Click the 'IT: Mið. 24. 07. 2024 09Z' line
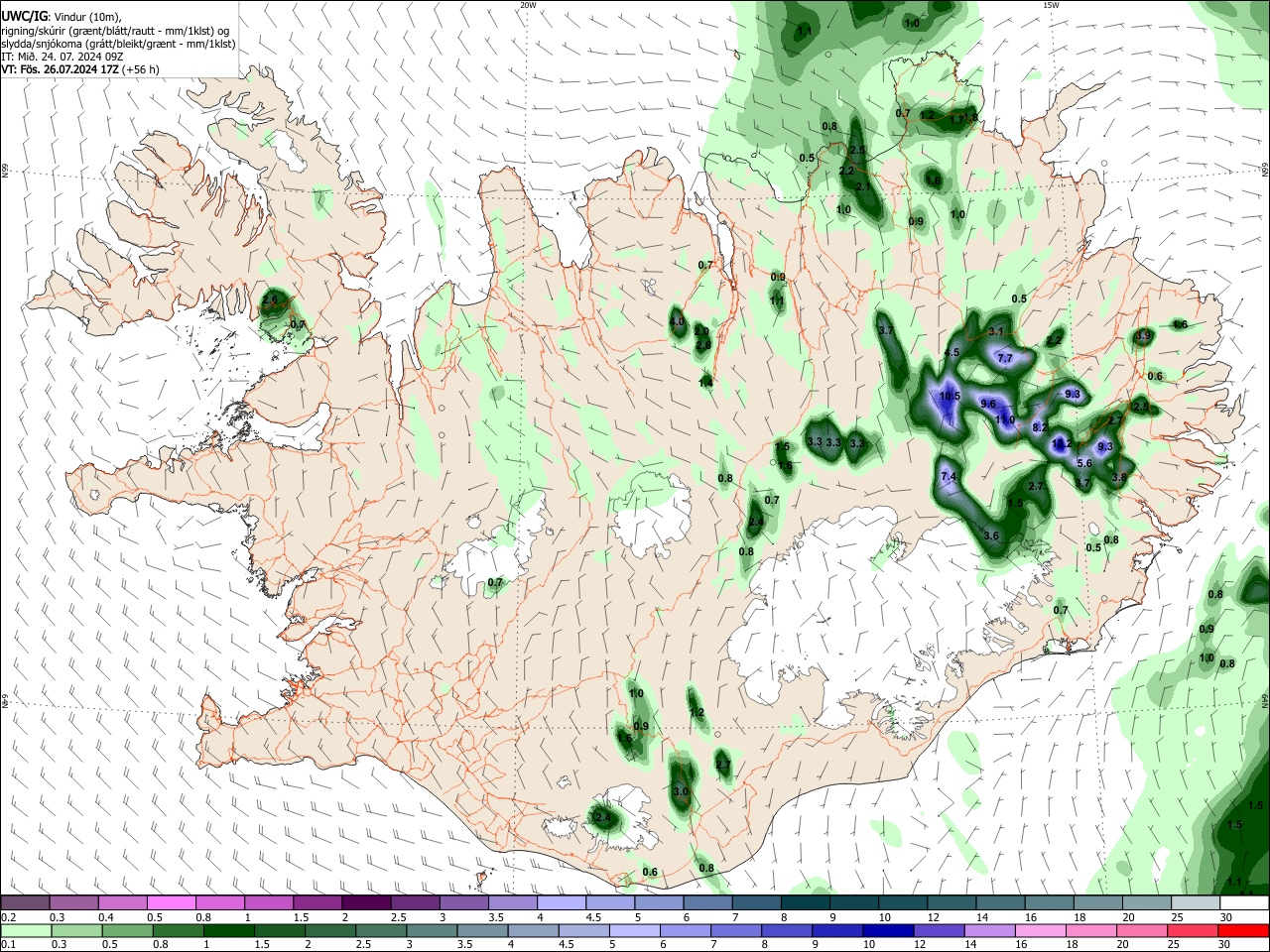The height and width of the screenshot is (952, 1270). (63, 57)
